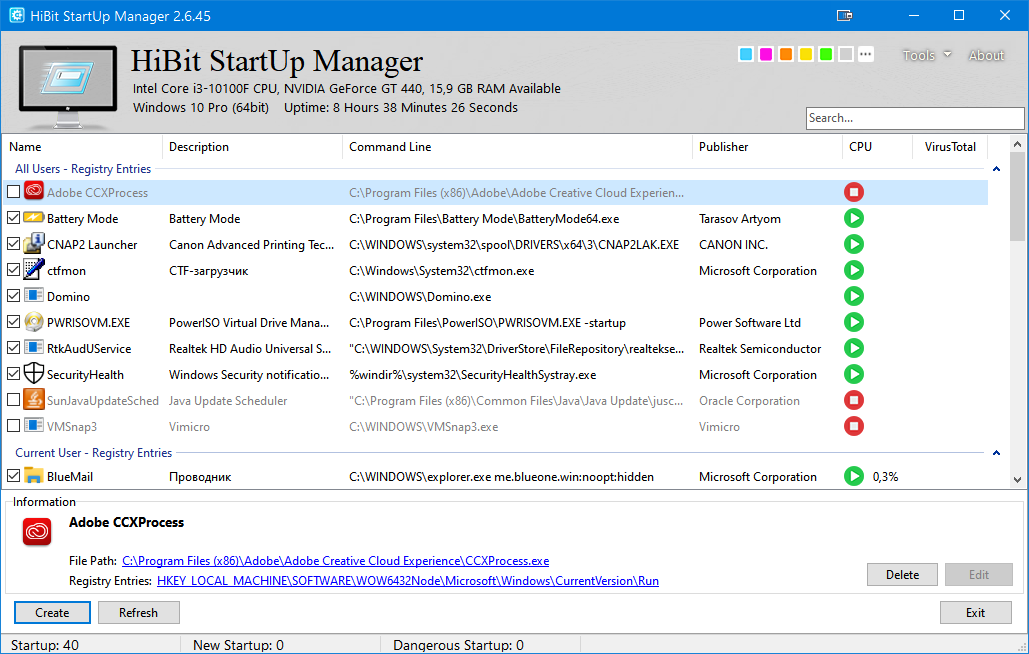Click the Domino window icon
Image resolution: width=1029 pixels, height=654 pixels.
(x=33, y=295)
